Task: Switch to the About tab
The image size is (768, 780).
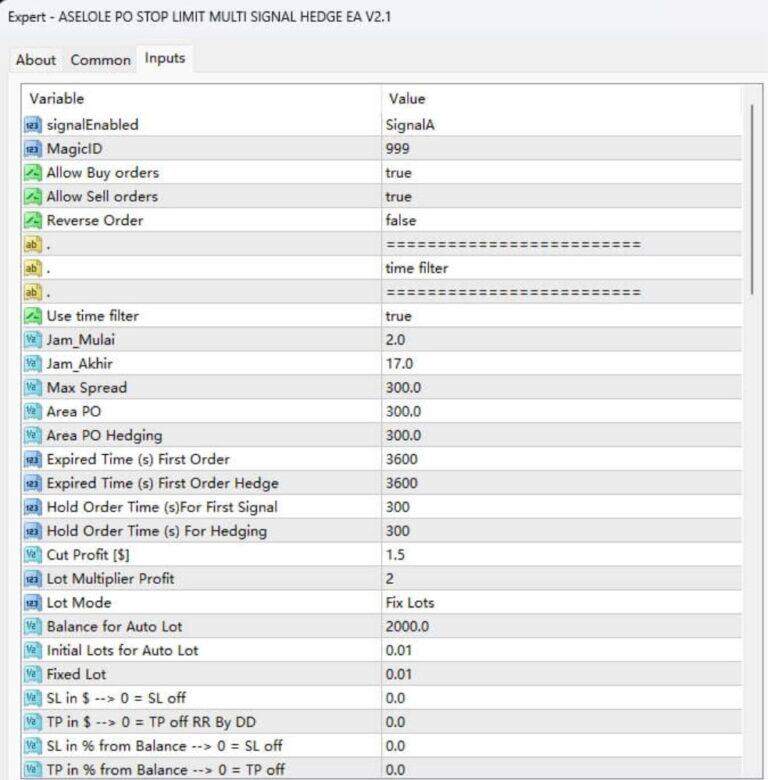Action: pos(36,60)
